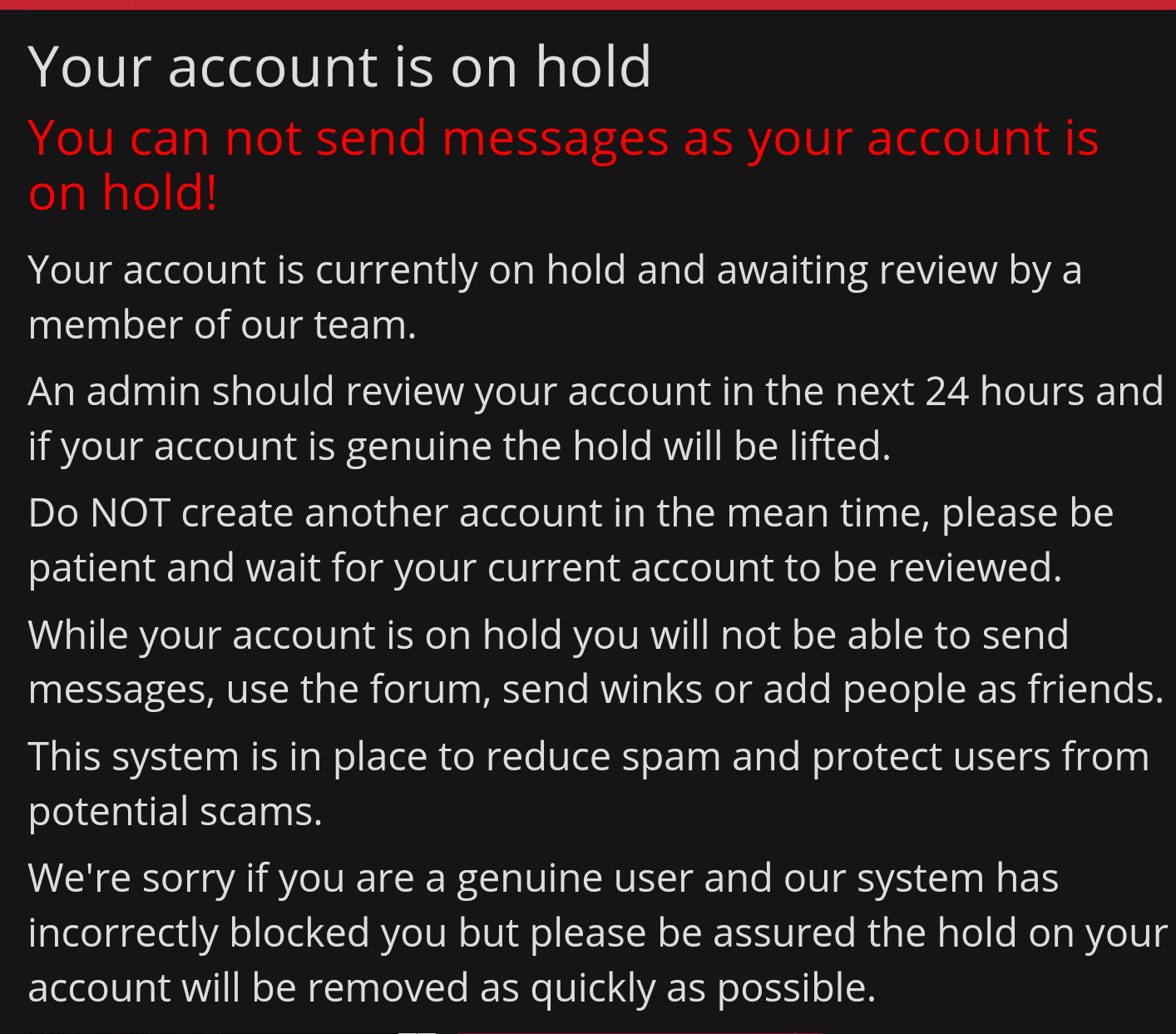This screenshot has height=1034, width=1176.
Task: Click the red 'can not send messages' warning
Action: 563,165
